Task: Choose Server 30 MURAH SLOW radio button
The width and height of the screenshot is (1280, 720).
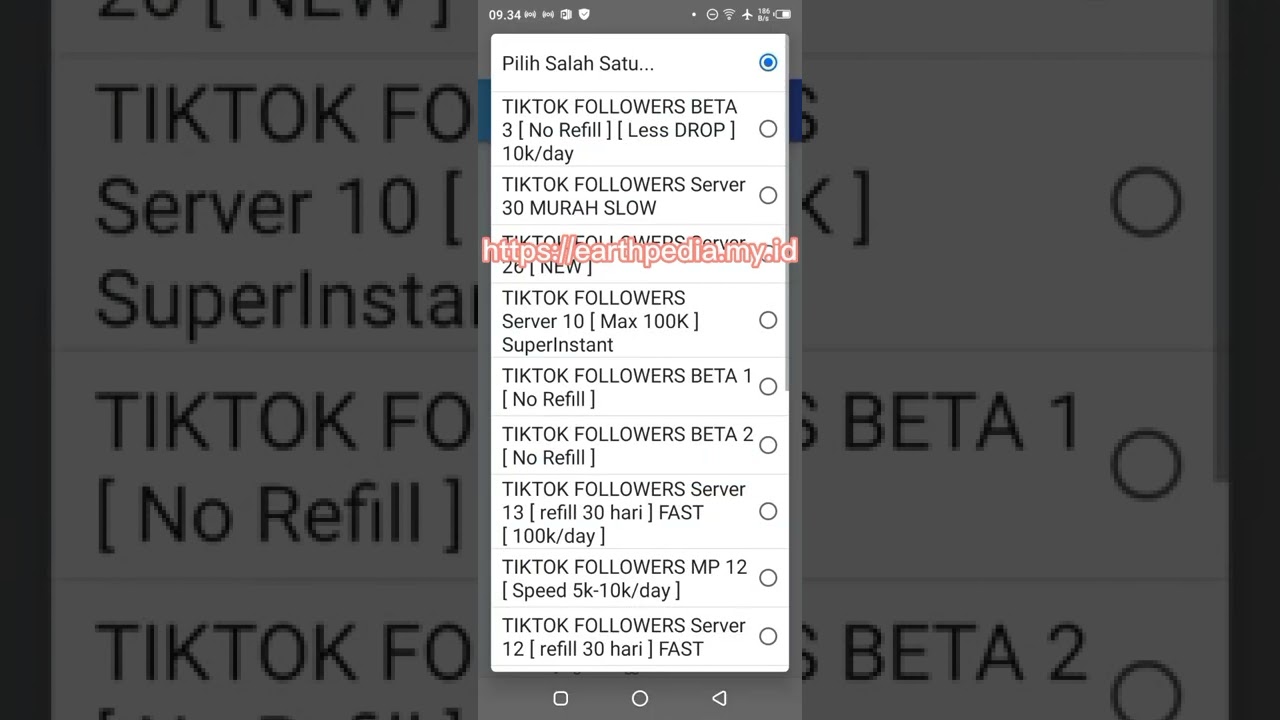Action: click(x=768, y=196)
